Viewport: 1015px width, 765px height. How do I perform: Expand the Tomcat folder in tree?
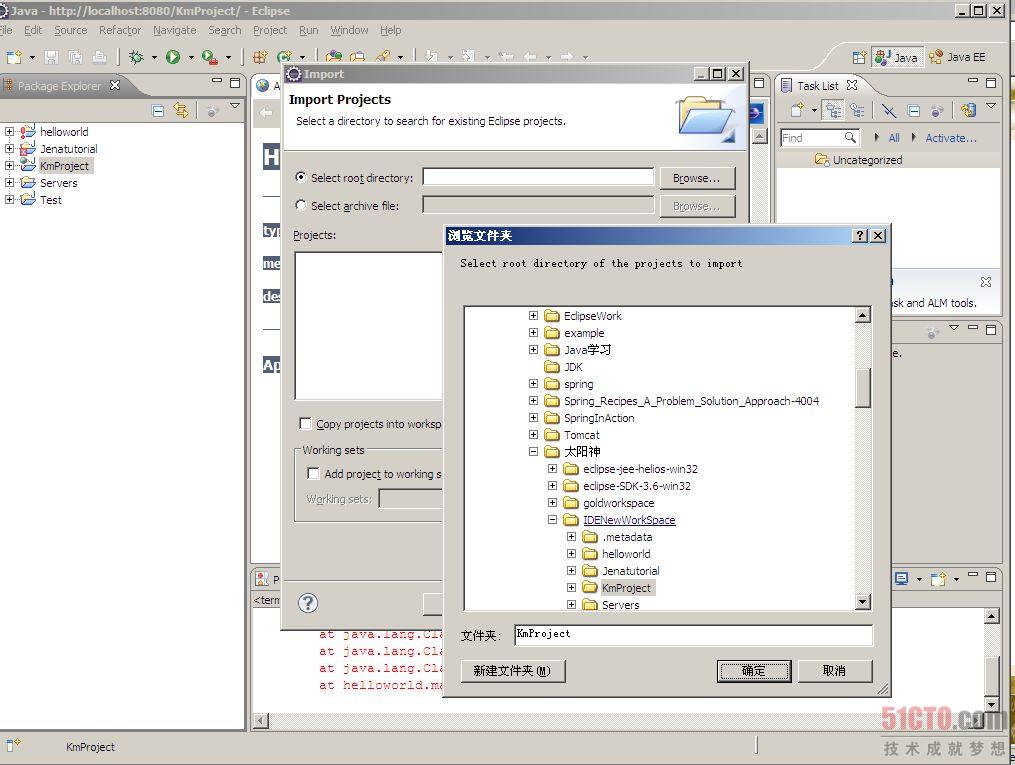[533, 435]
